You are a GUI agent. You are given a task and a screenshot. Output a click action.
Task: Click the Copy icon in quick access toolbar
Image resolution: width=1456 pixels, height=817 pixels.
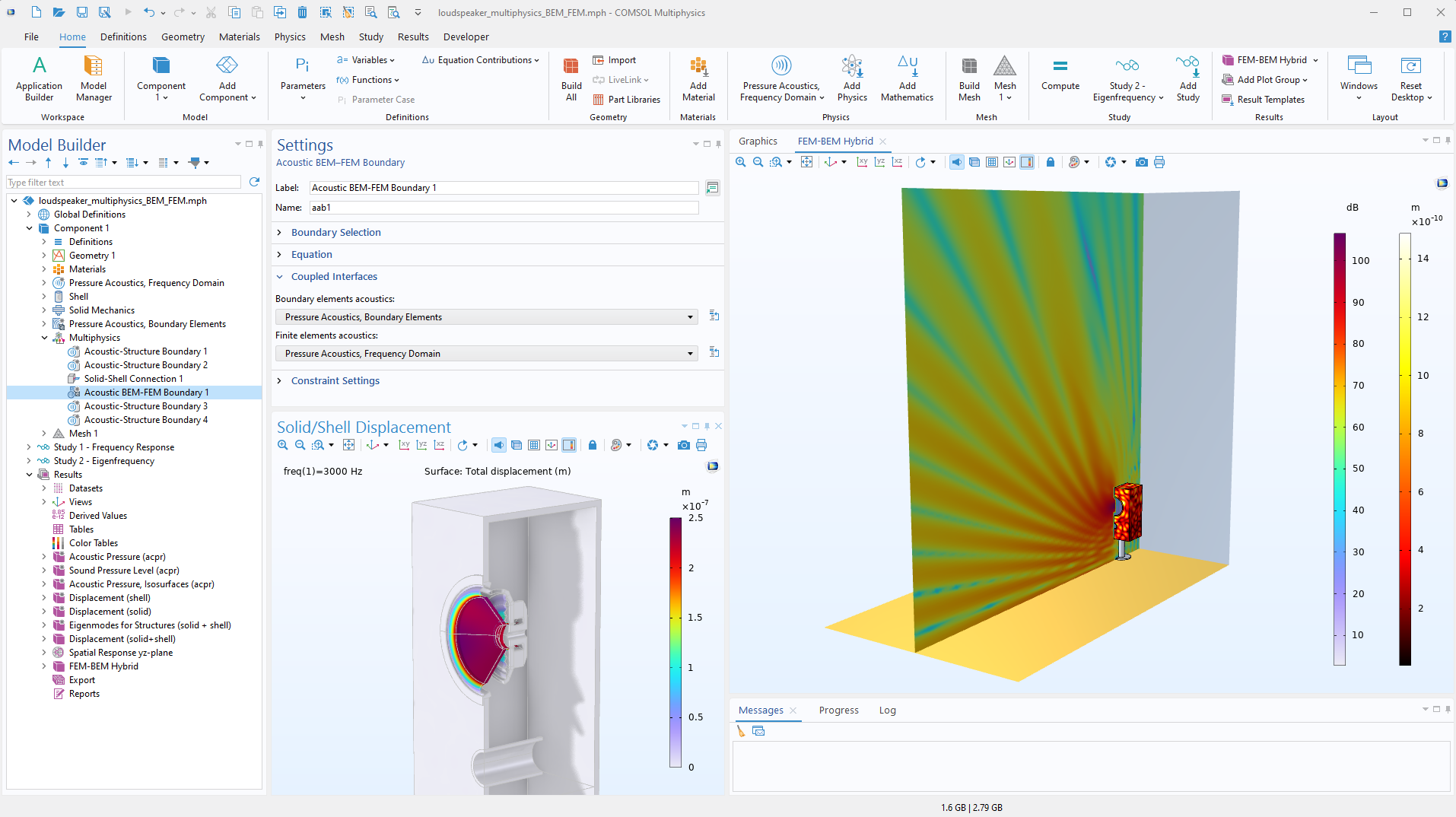[234, 12]
